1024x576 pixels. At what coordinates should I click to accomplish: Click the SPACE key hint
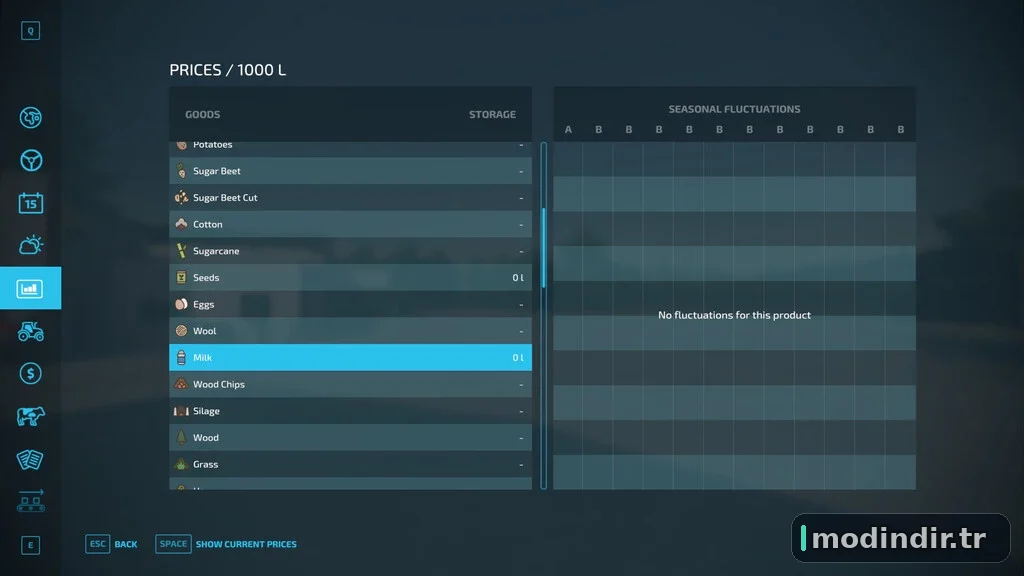[173, 544]
